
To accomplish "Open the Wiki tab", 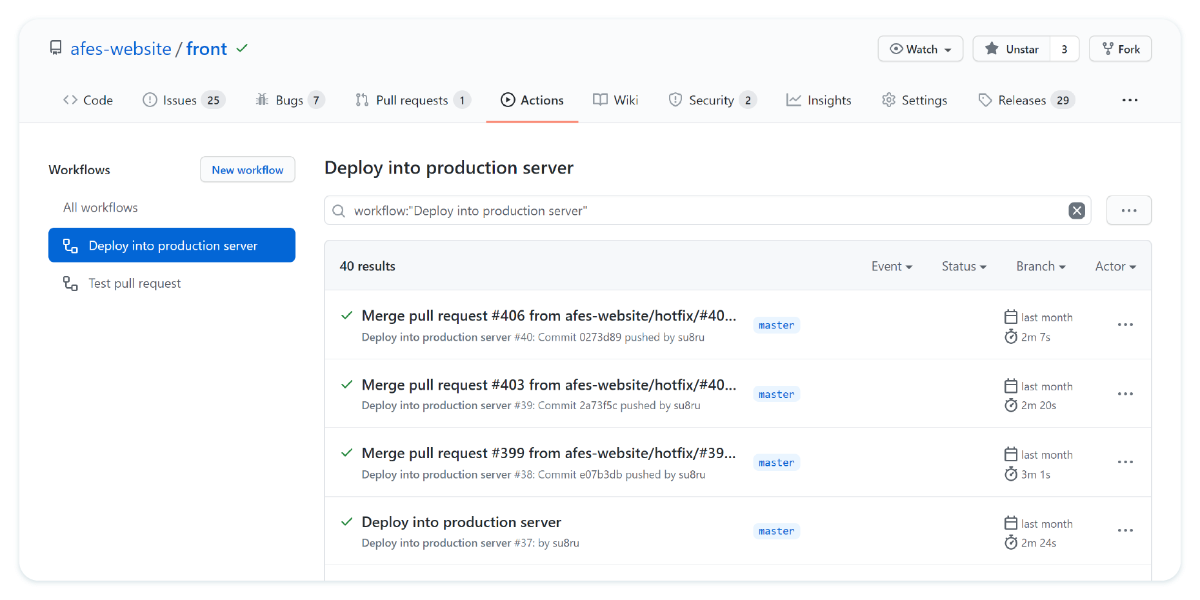I will (x=615, y=100).
